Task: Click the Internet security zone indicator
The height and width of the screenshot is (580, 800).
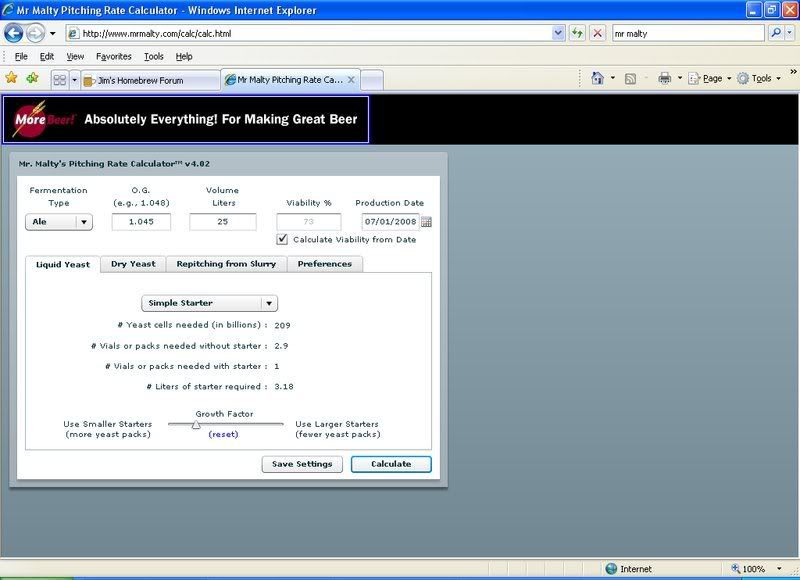Action: [x=629, y=569]
